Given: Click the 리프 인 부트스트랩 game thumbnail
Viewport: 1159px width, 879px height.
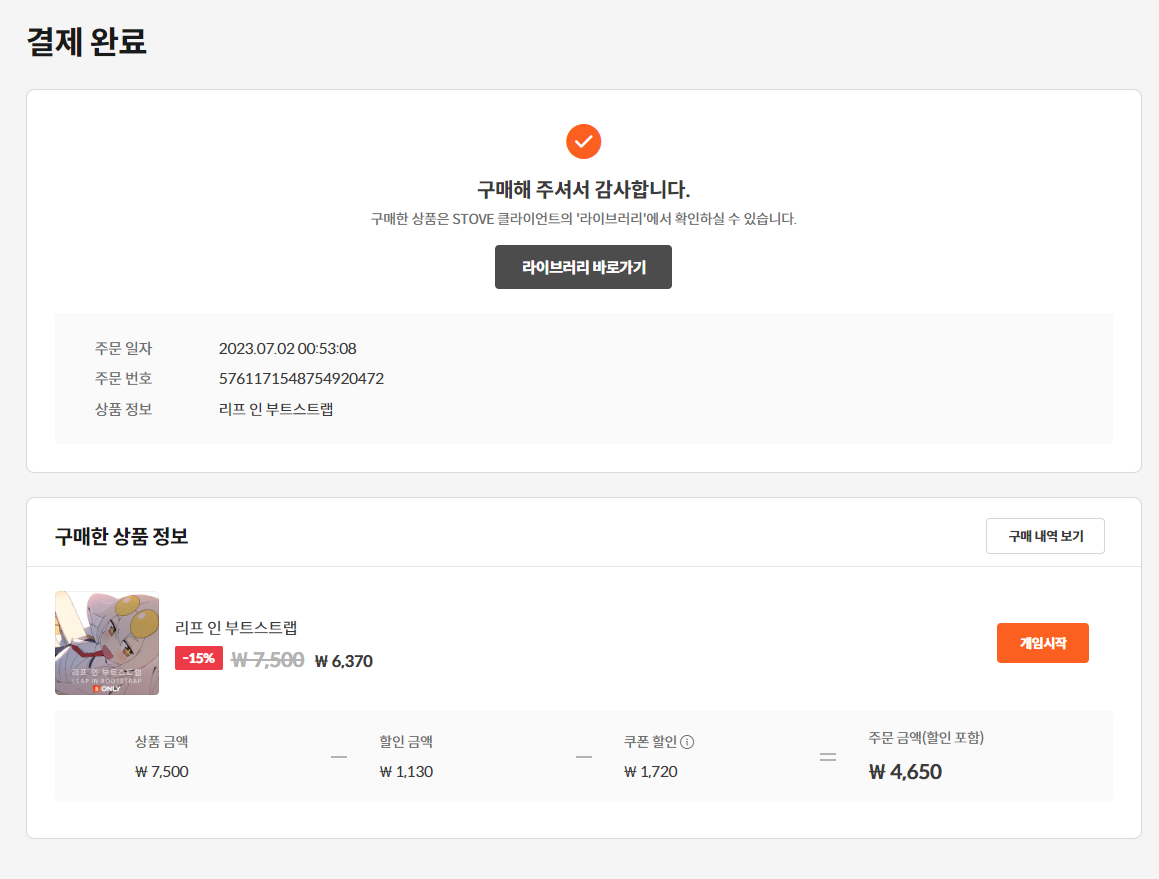Looking at the screenshot, I should pyautogui.click(x=107, y=643).
